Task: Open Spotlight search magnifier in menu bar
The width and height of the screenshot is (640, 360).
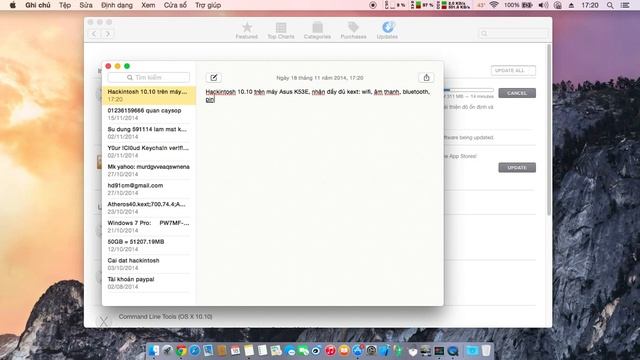Action: coord(610,5)
